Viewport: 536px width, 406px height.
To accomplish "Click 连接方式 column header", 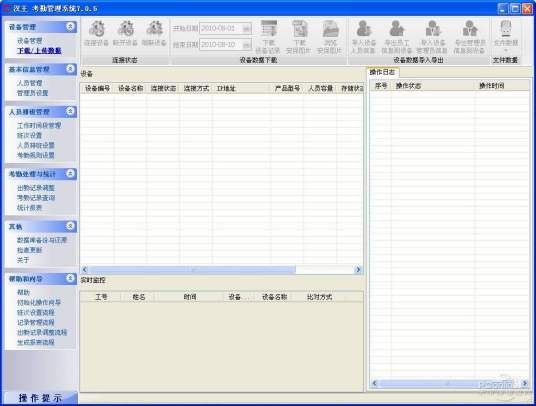I will pyautogui.click(x=196, y=89).
